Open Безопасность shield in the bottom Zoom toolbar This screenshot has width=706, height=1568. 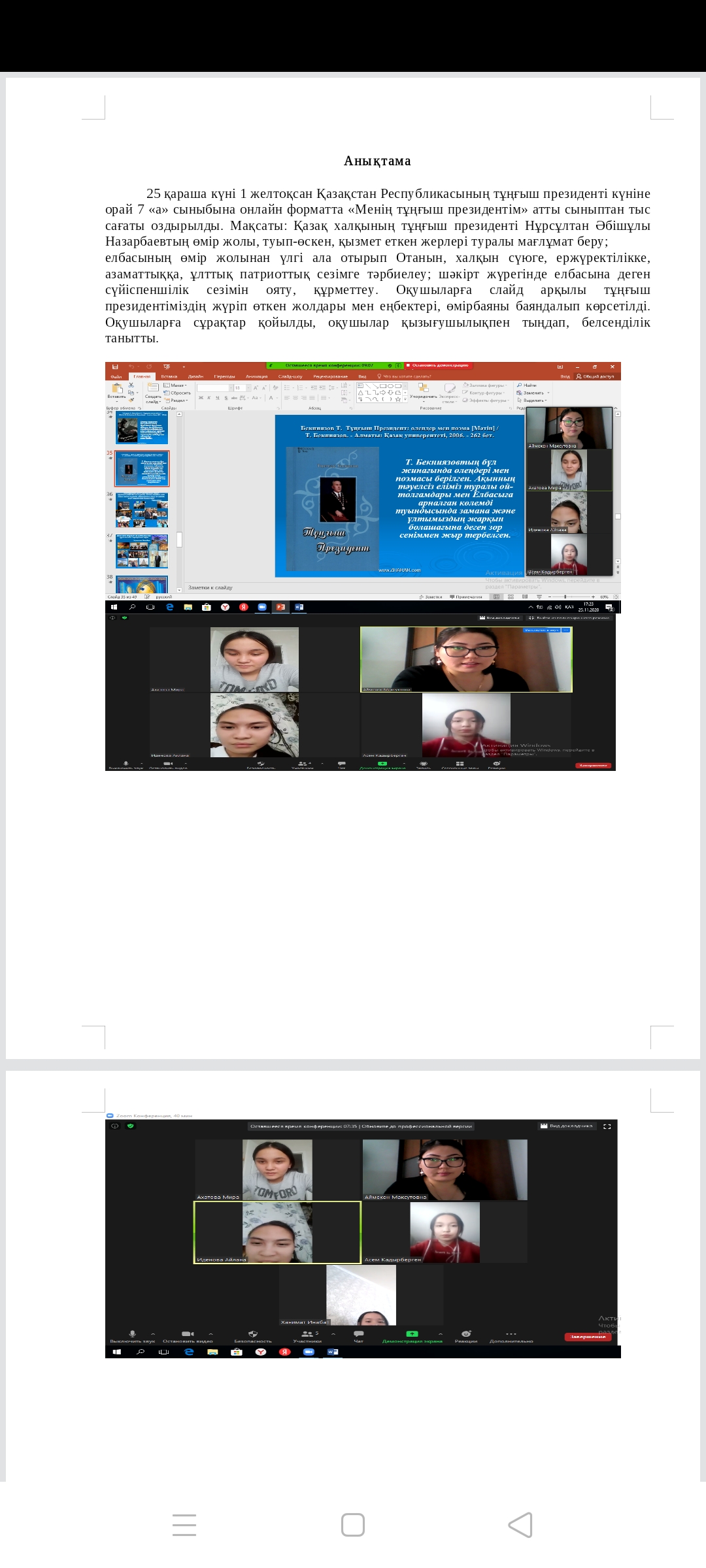pos(253,1337)
